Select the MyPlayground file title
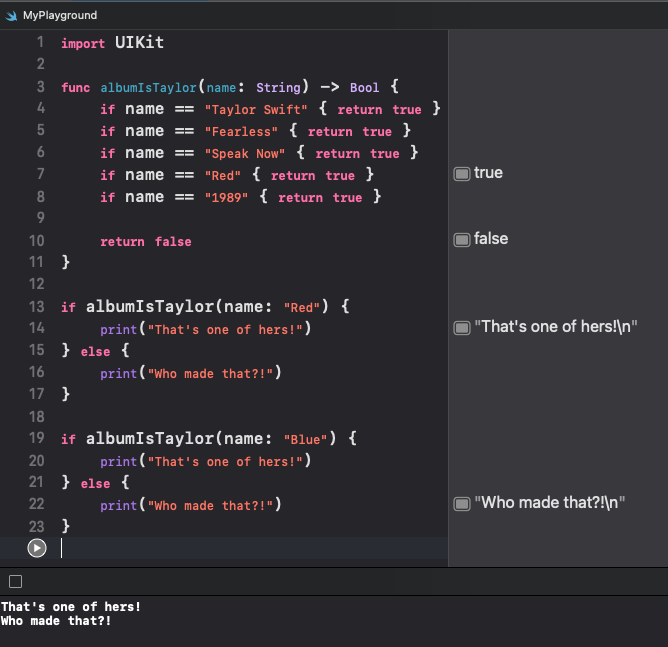Screen dimensions: 668x647 pyautogui.click(x=60, y=15)
